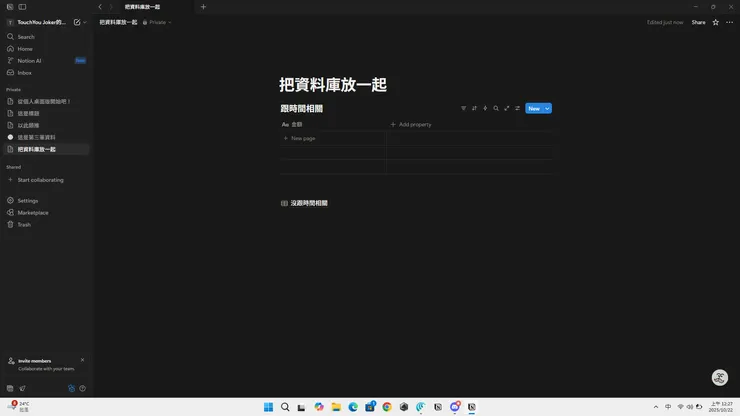Open the mail icon at sidebar bottom

click(x=22, y=388)
